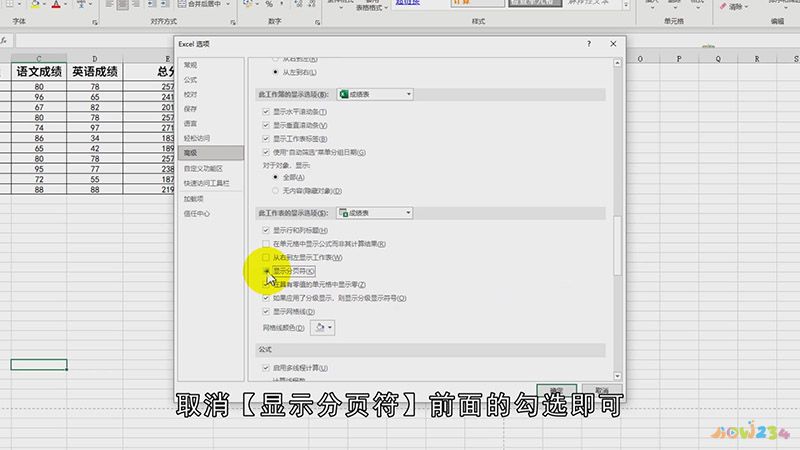The width and height of the screenshot is (800, 450).
Task: Click the 语文成绩 header cell
Action: 39,71
